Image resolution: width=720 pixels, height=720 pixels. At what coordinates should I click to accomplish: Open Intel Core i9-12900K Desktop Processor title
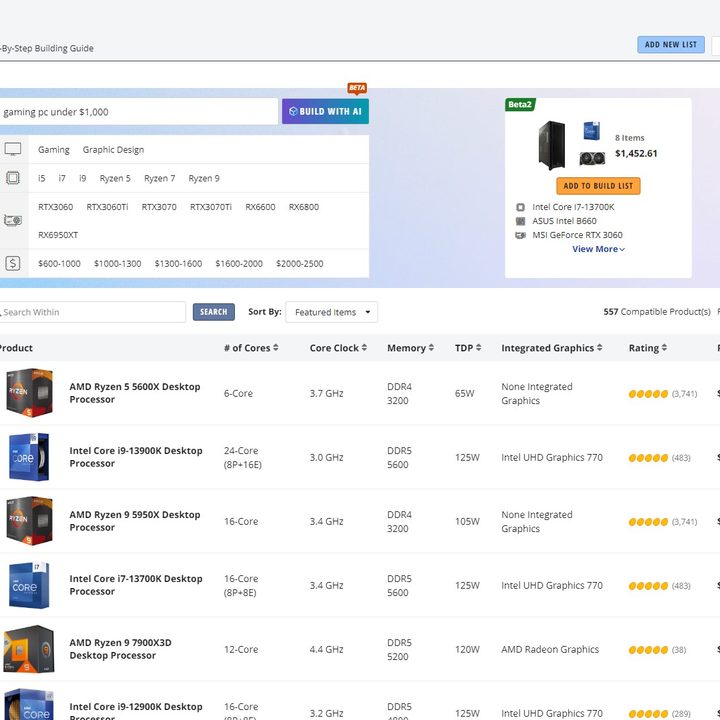click(136, 711)
